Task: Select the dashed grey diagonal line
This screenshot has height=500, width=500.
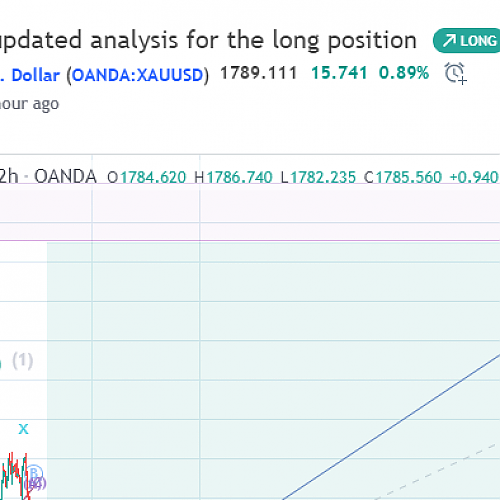Action: 437,471
